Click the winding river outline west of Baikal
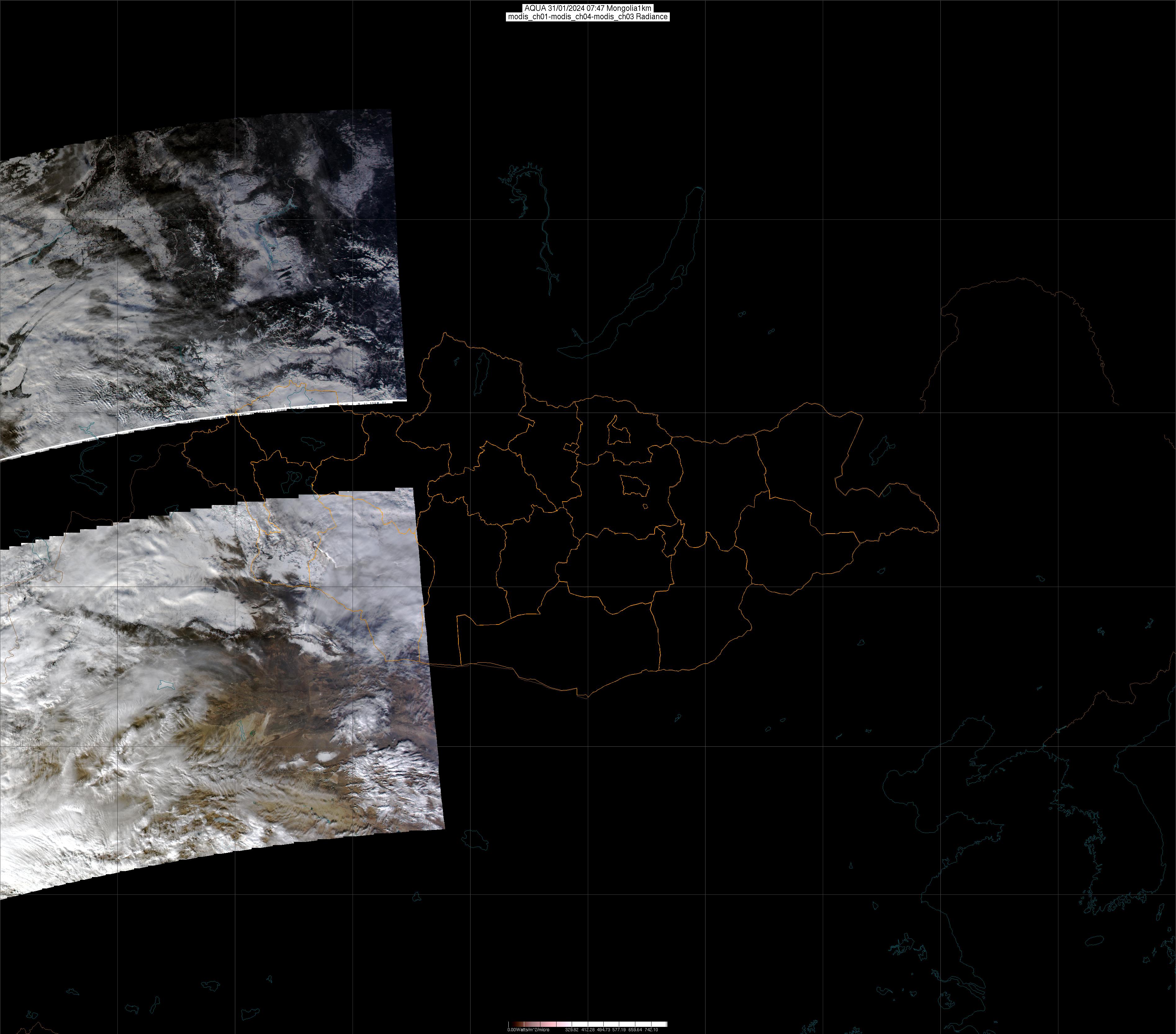Image resolution: width=1176 pixels, height=1034 pixels. tap(544, 230)
